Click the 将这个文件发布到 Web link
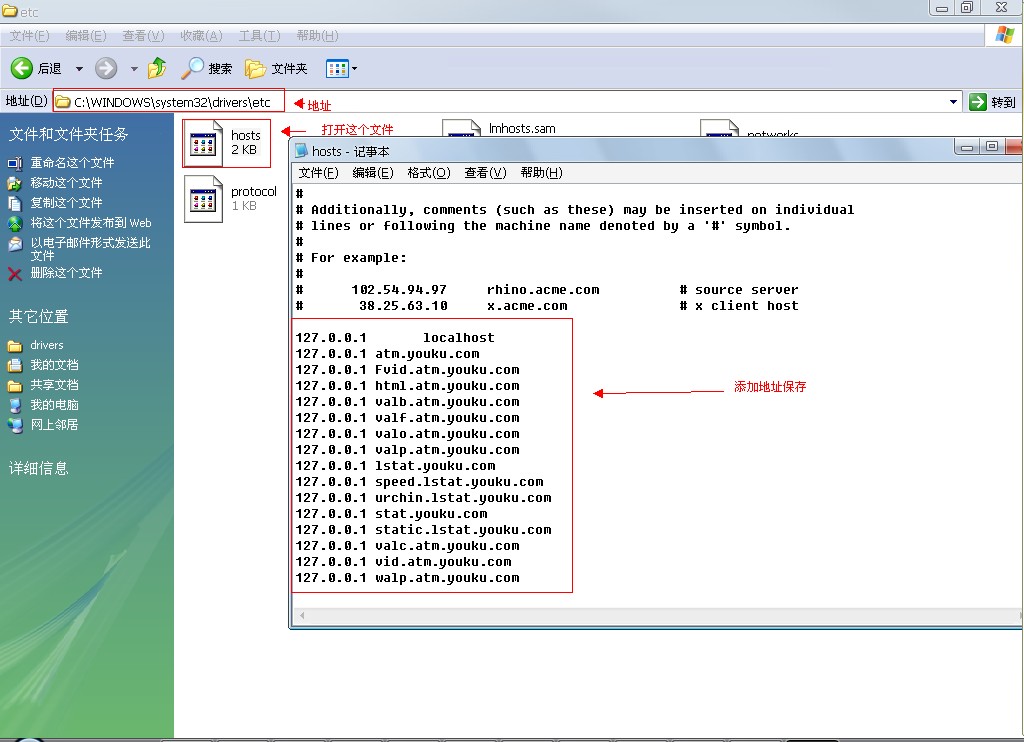The height and width of the screenshot is (742, 1024). click(91, 223)
